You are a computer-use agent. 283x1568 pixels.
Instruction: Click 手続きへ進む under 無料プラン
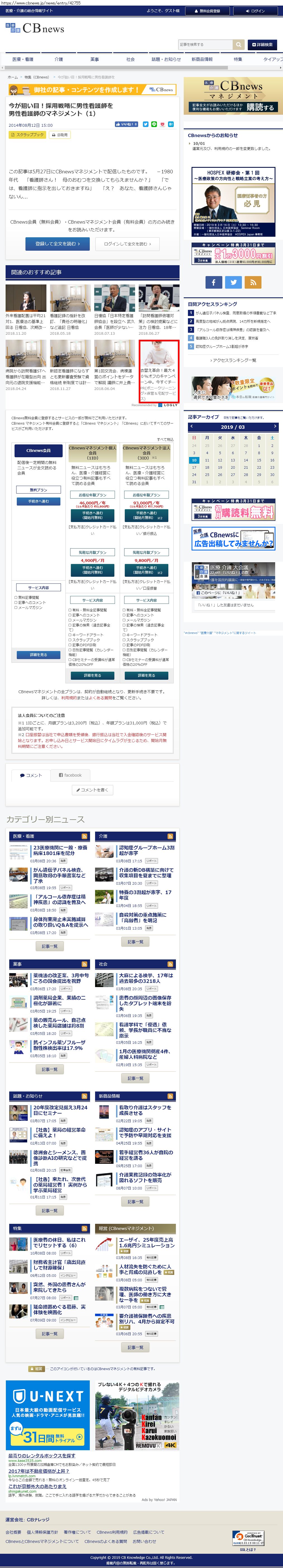click(x=38, y=502)
